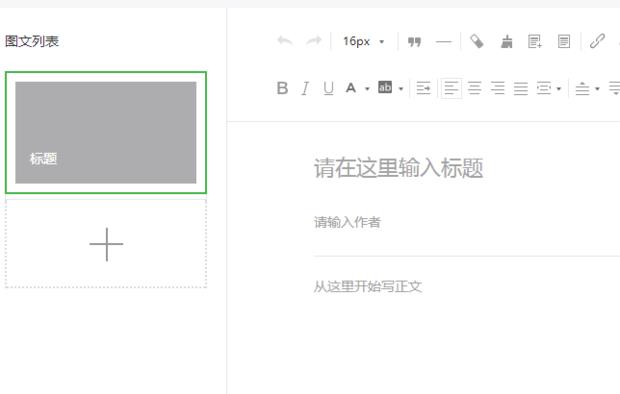620x394 pixels.
Task: Toggle underline formatting
Action: (328, 88)
